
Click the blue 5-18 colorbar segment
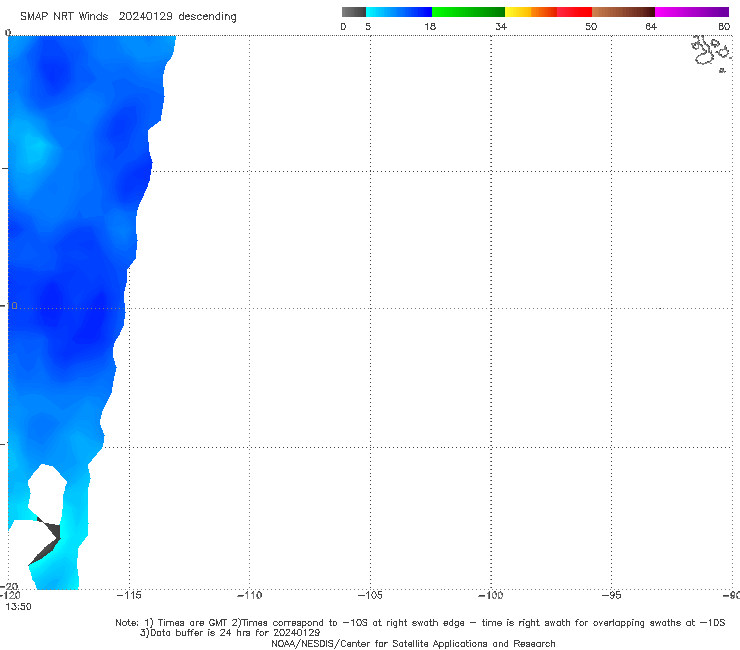399,12
